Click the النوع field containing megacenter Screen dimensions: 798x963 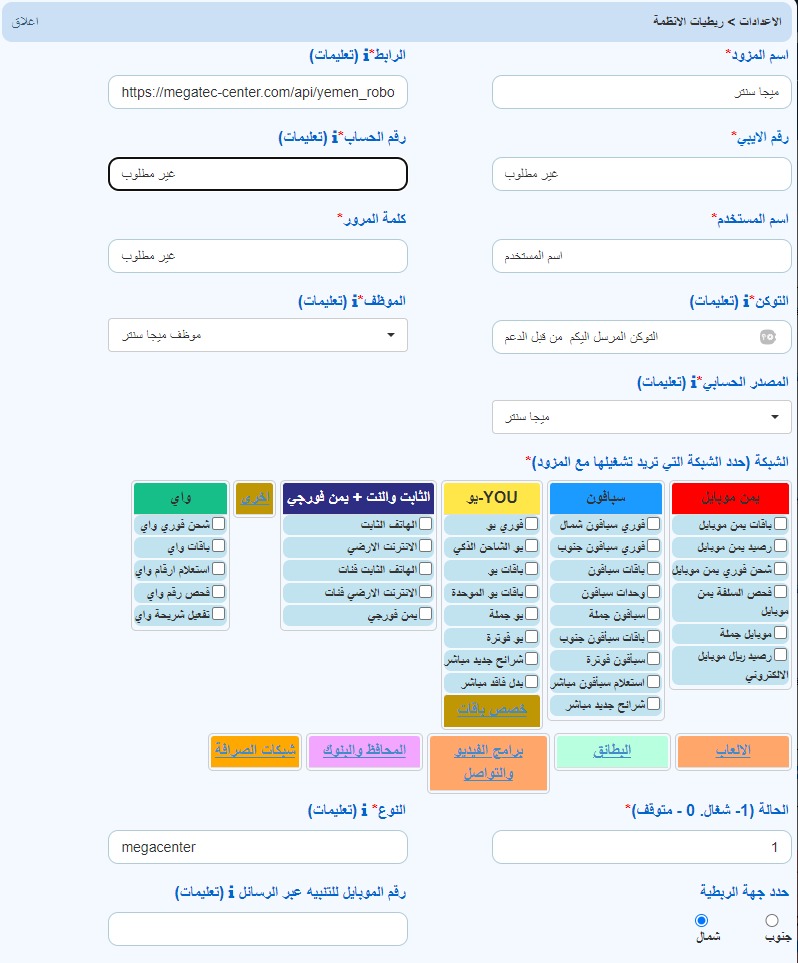pos(258,847)
